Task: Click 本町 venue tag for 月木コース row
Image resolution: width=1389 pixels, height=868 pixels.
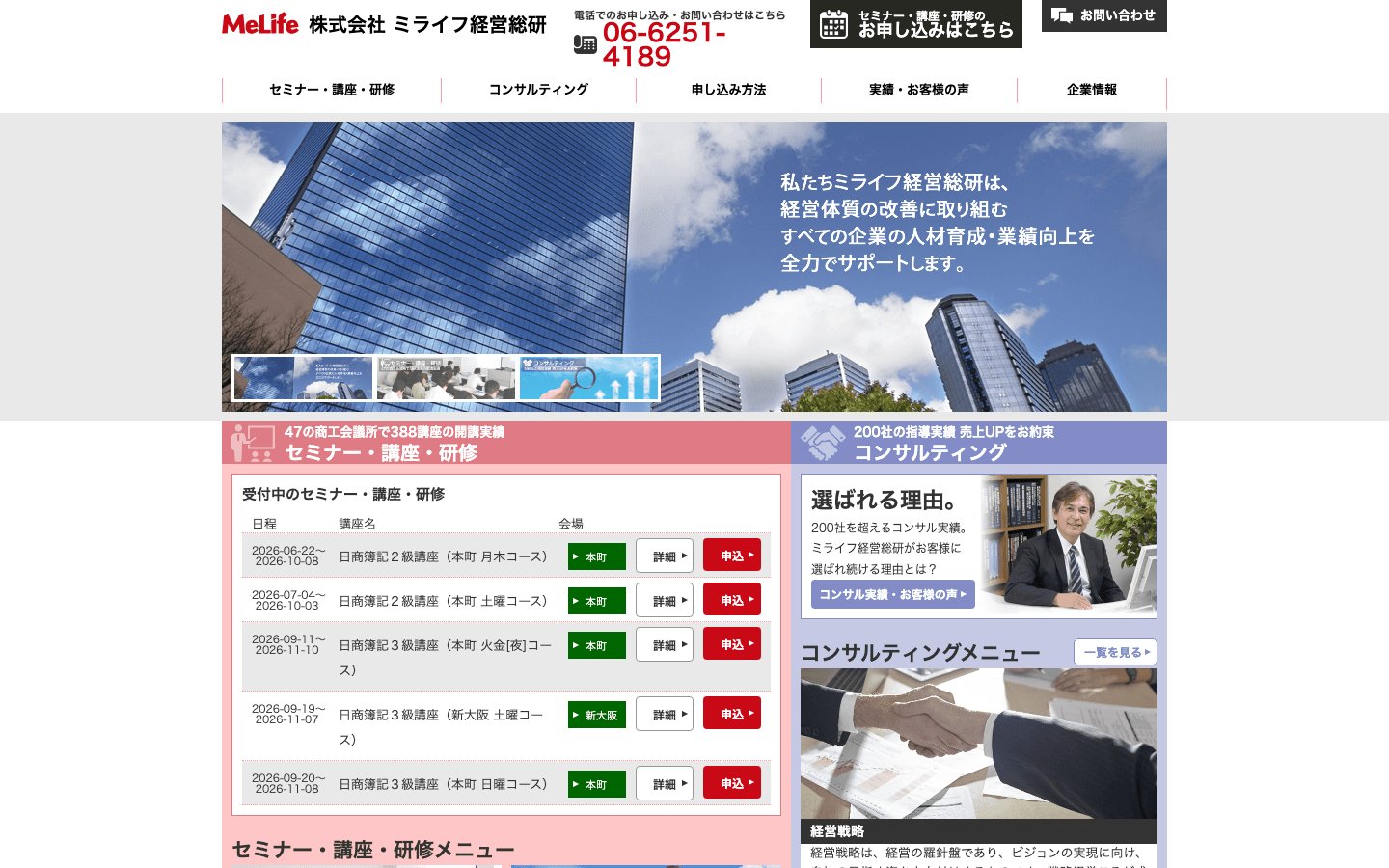Action: (x=597, y=556)
